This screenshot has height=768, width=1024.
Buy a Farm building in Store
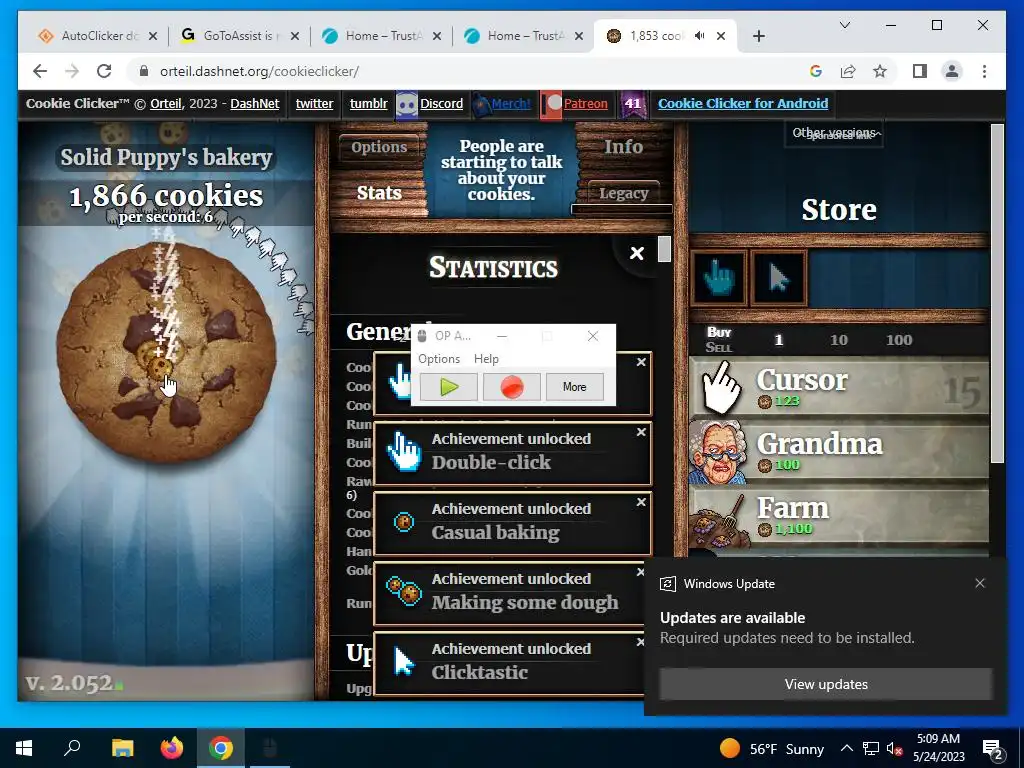point(839,517)
